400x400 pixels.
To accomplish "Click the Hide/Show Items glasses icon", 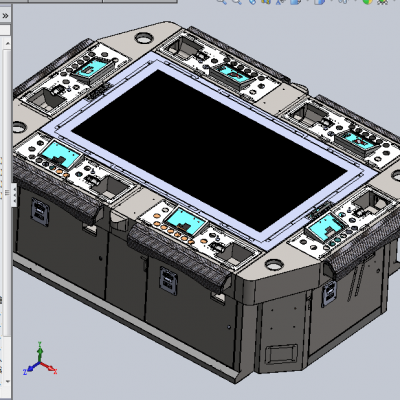I will tap(343, 2).
